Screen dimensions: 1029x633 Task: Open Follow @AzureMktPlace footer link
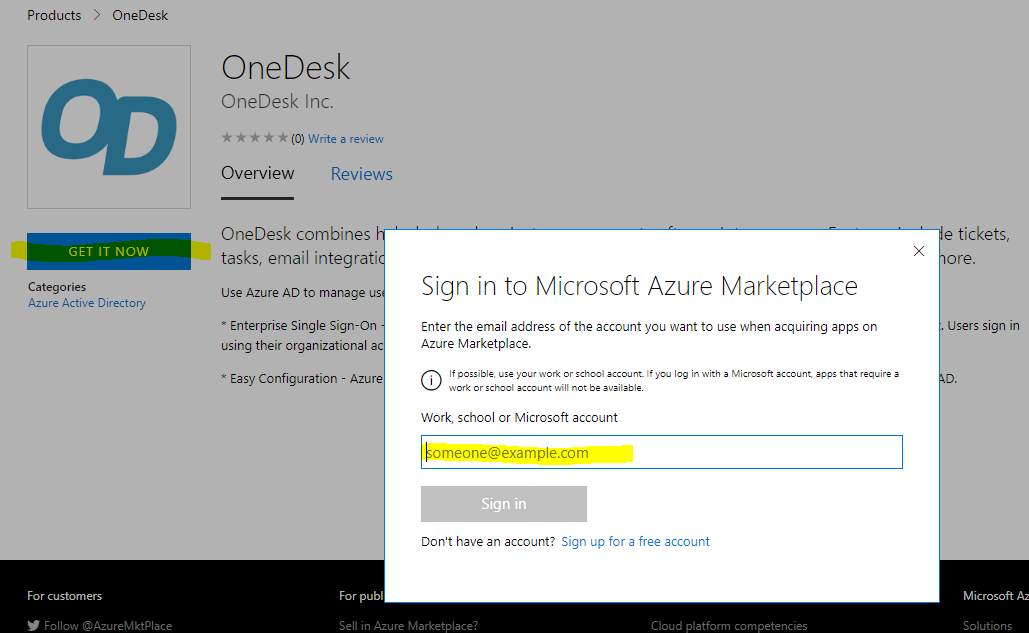click(108, 626)
